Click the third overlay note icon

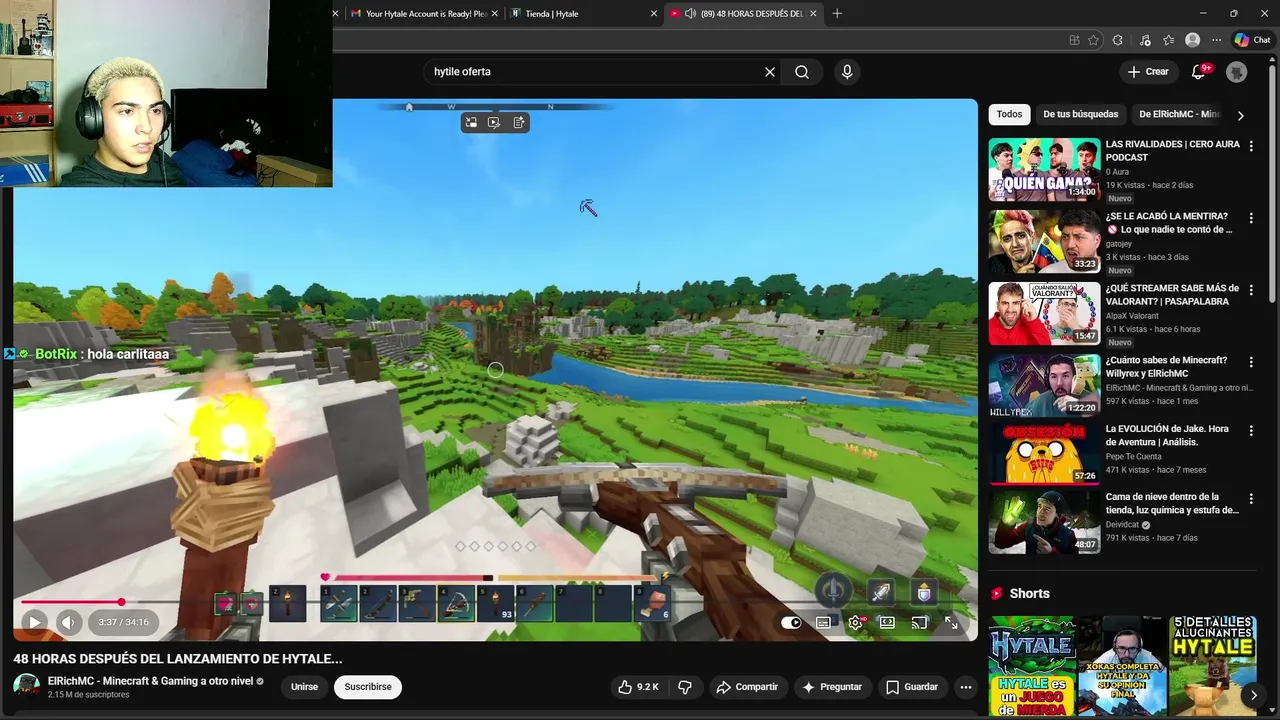[x=518, y=122]
